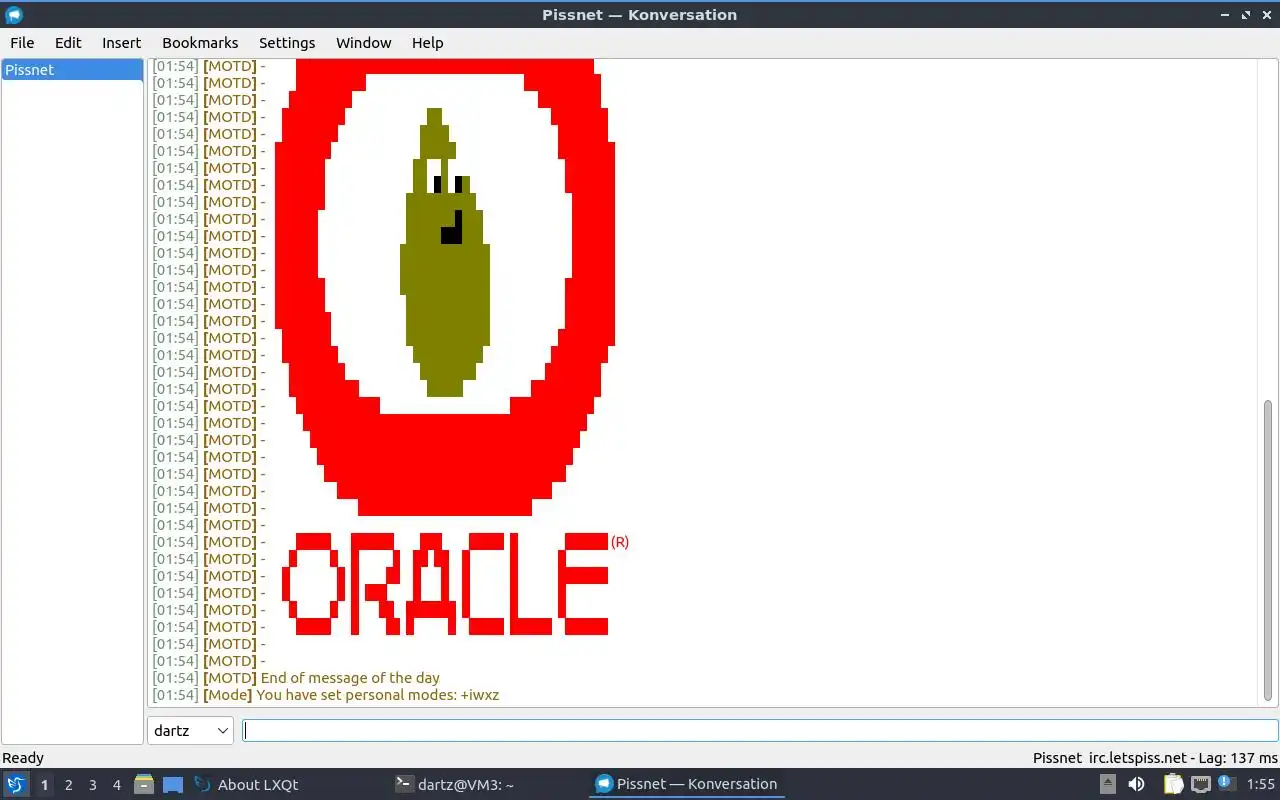The width and height of the screenshot is (1280, 800).
Task: Click the Konversation window icon in titlebar
Action: click(14, 15)
